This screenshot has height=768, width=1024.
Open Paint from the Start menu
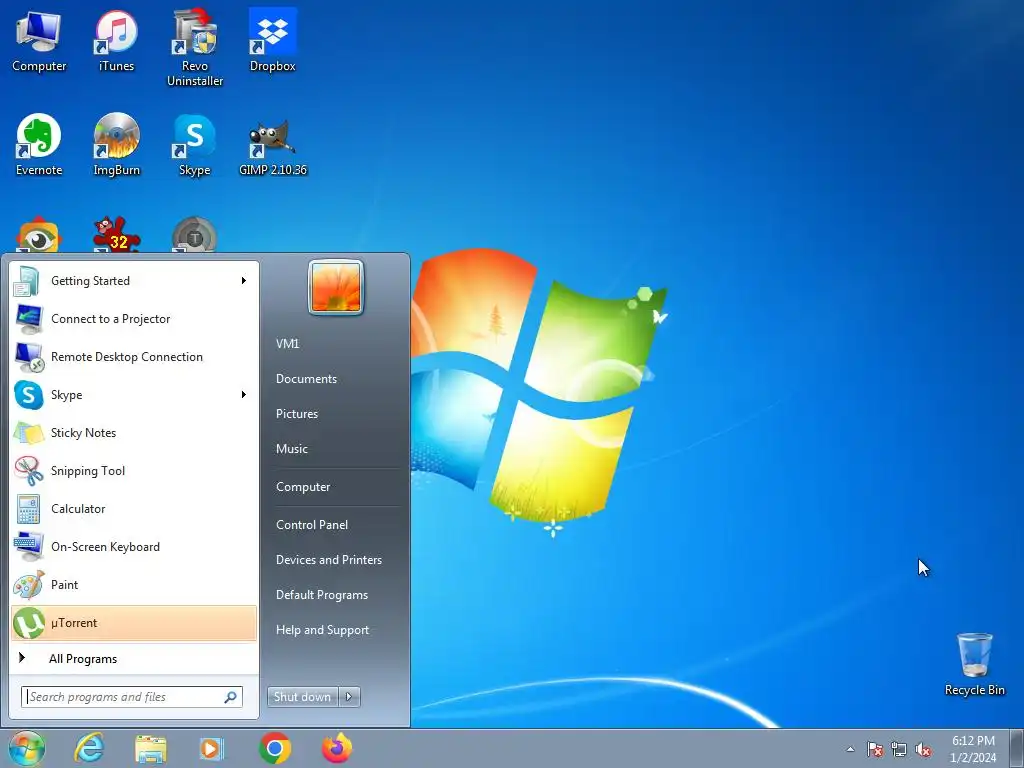(134, 584)
